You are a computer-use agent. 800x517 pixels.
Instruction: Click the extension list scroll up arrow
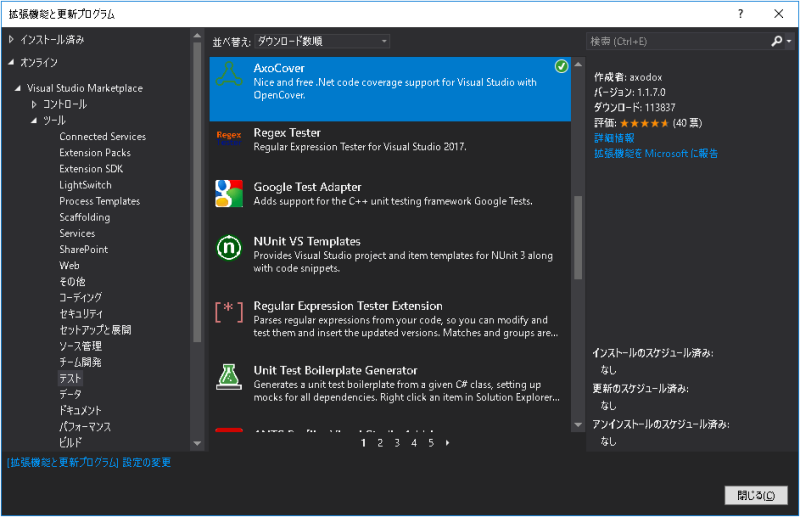point(578,64)
